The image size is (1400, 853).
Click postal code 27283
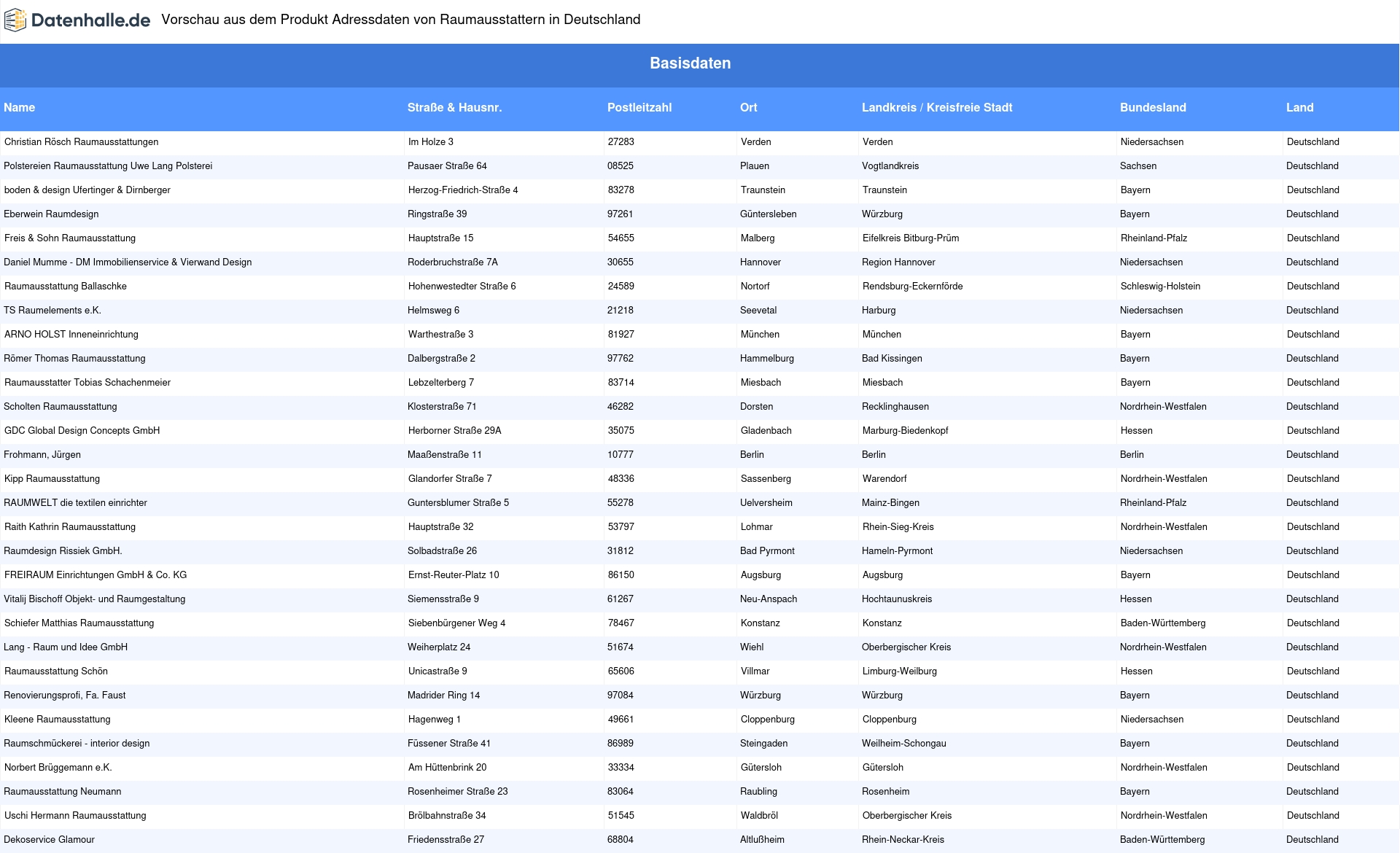point(621,142)
